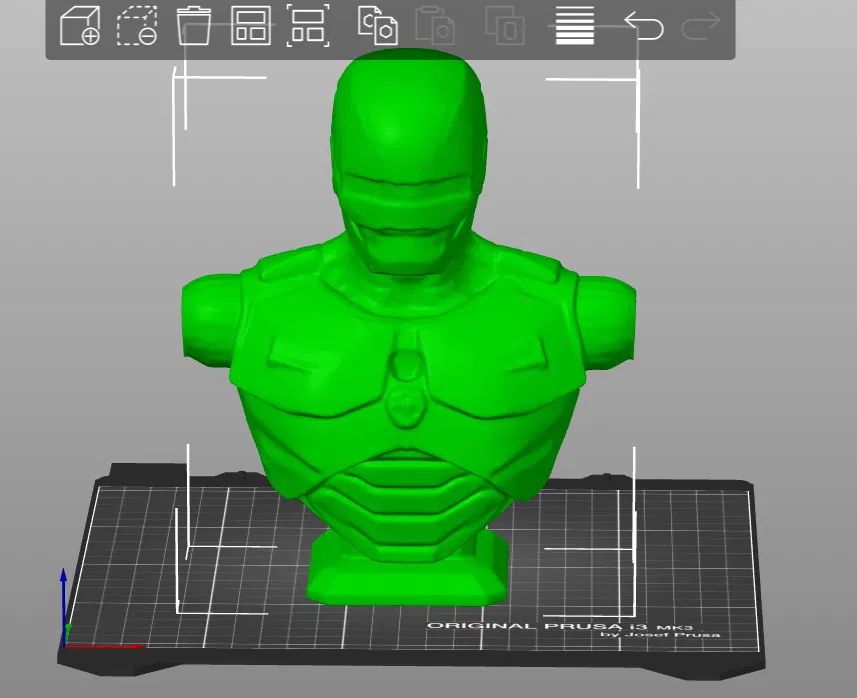857x698 pixels.
Task: Click the grayed-out Redo arrow
Action: pyautogui.click(x=701, y=26)
